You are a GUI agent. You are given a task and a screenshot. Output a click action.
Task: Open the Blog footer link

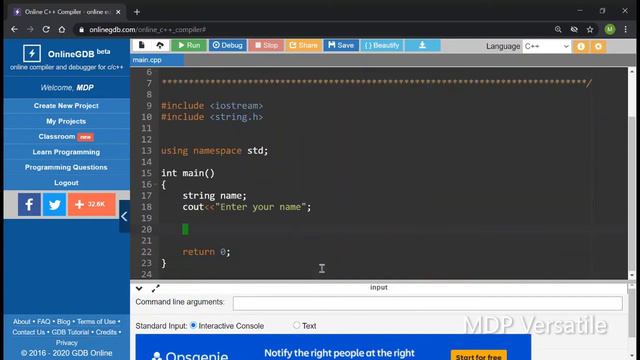[63, 322]
